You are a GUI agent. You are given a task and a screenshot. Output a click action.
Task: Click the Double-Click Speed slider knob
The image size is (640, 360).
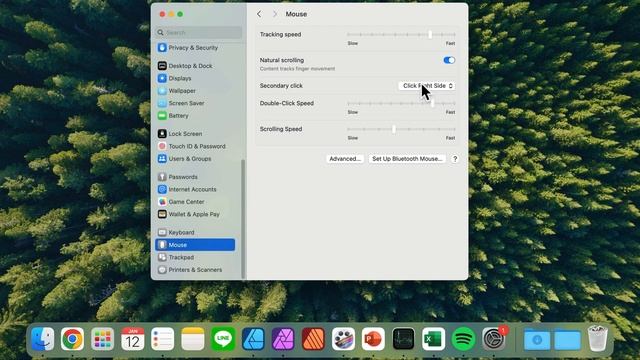point(433,103)
